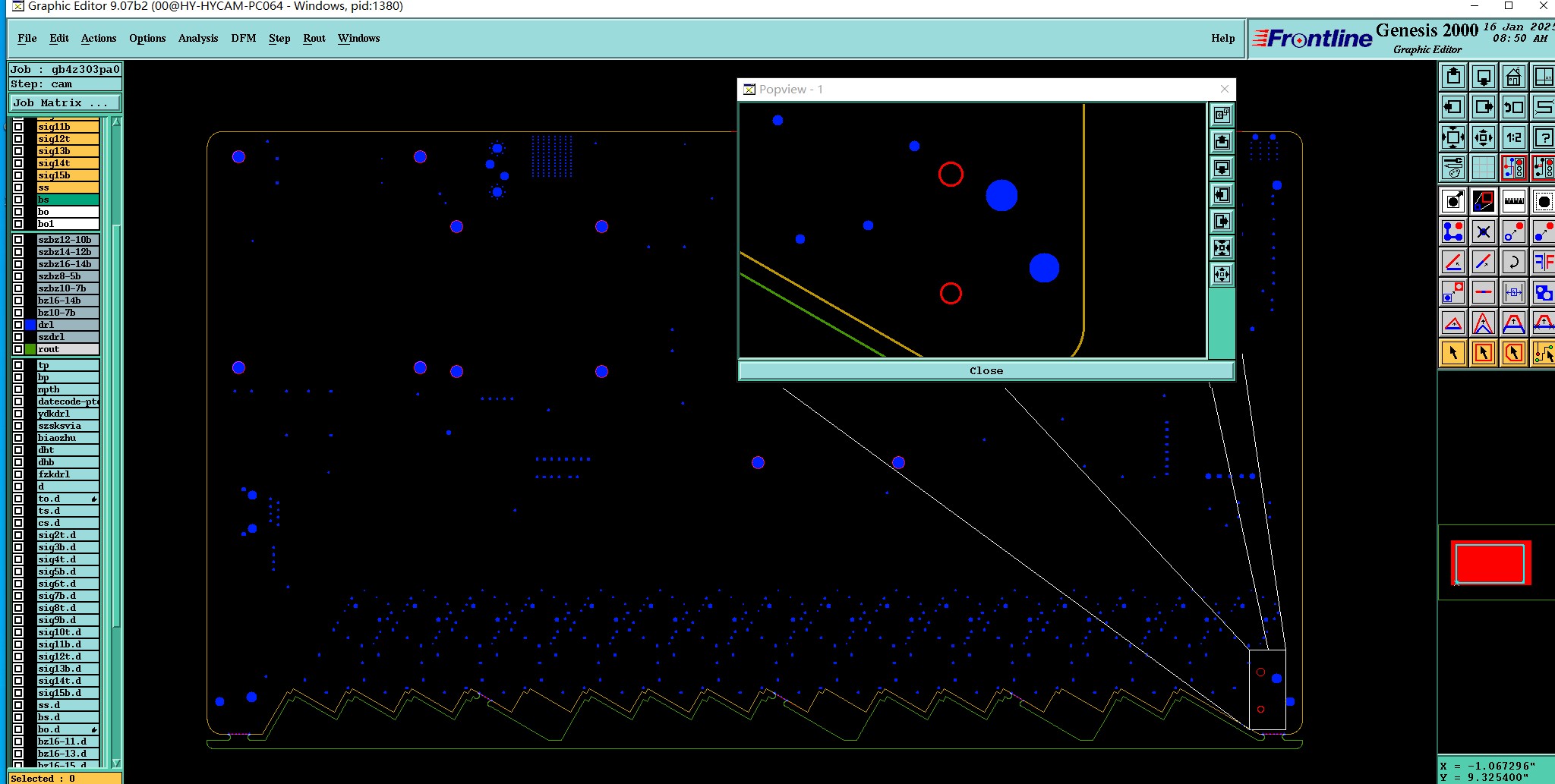This screenshot has height=784, width=1555.
Task: Pan view right in the main toolbar
Action: tap(1483, 107)
